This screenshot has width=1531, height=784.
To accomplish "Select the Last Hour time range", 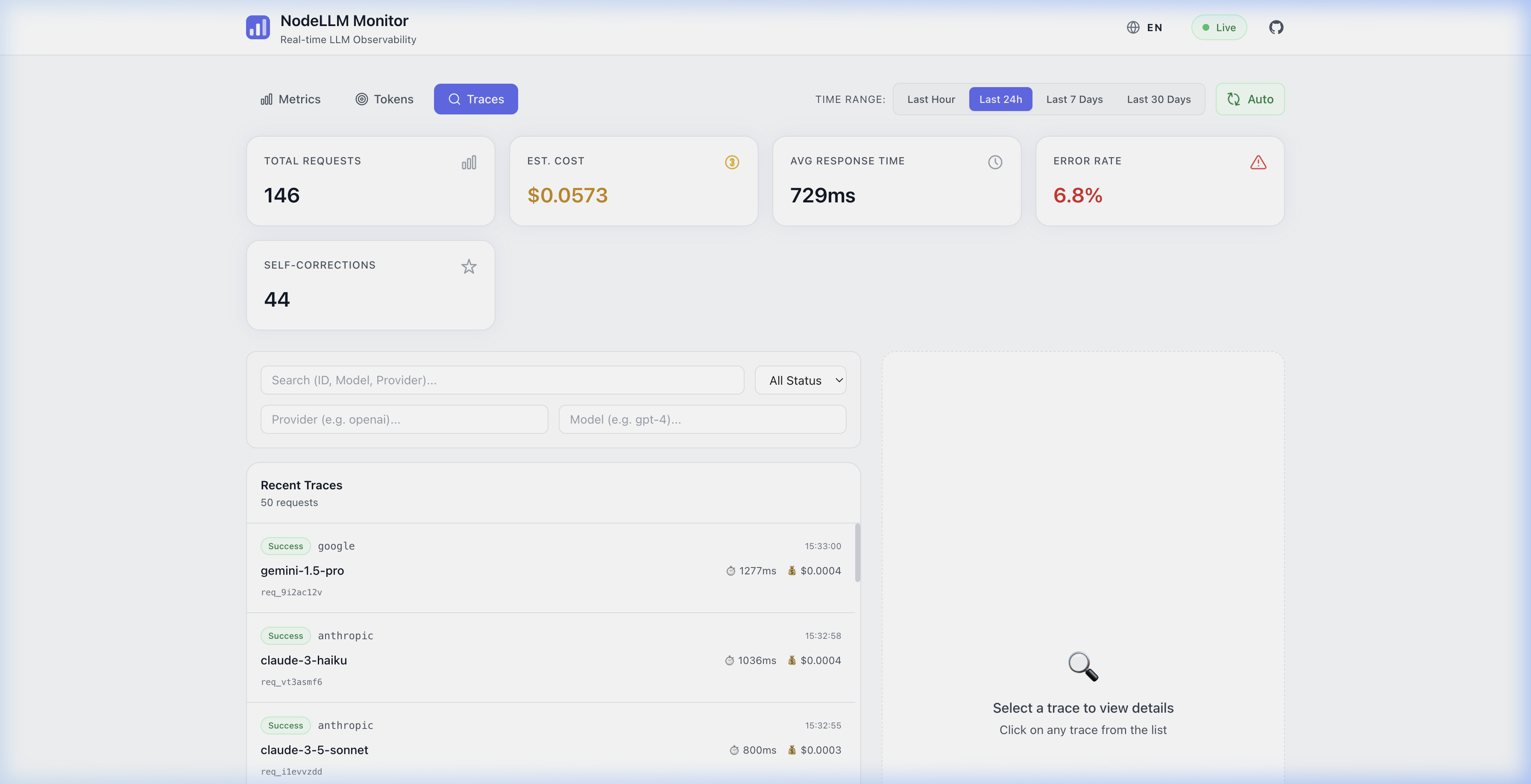I will [x=931, y=99].
